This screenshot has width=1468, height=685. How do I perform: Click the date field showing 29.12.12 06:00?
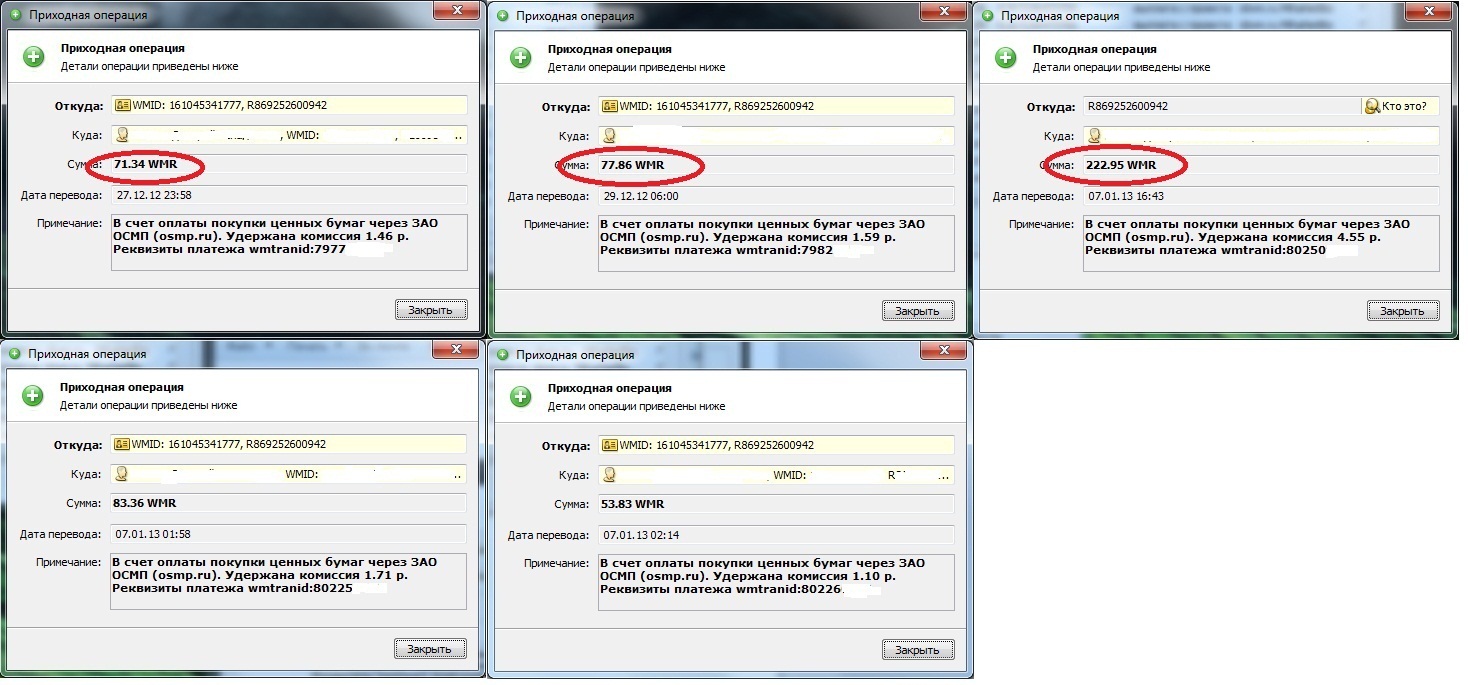(x=776, y=196)
